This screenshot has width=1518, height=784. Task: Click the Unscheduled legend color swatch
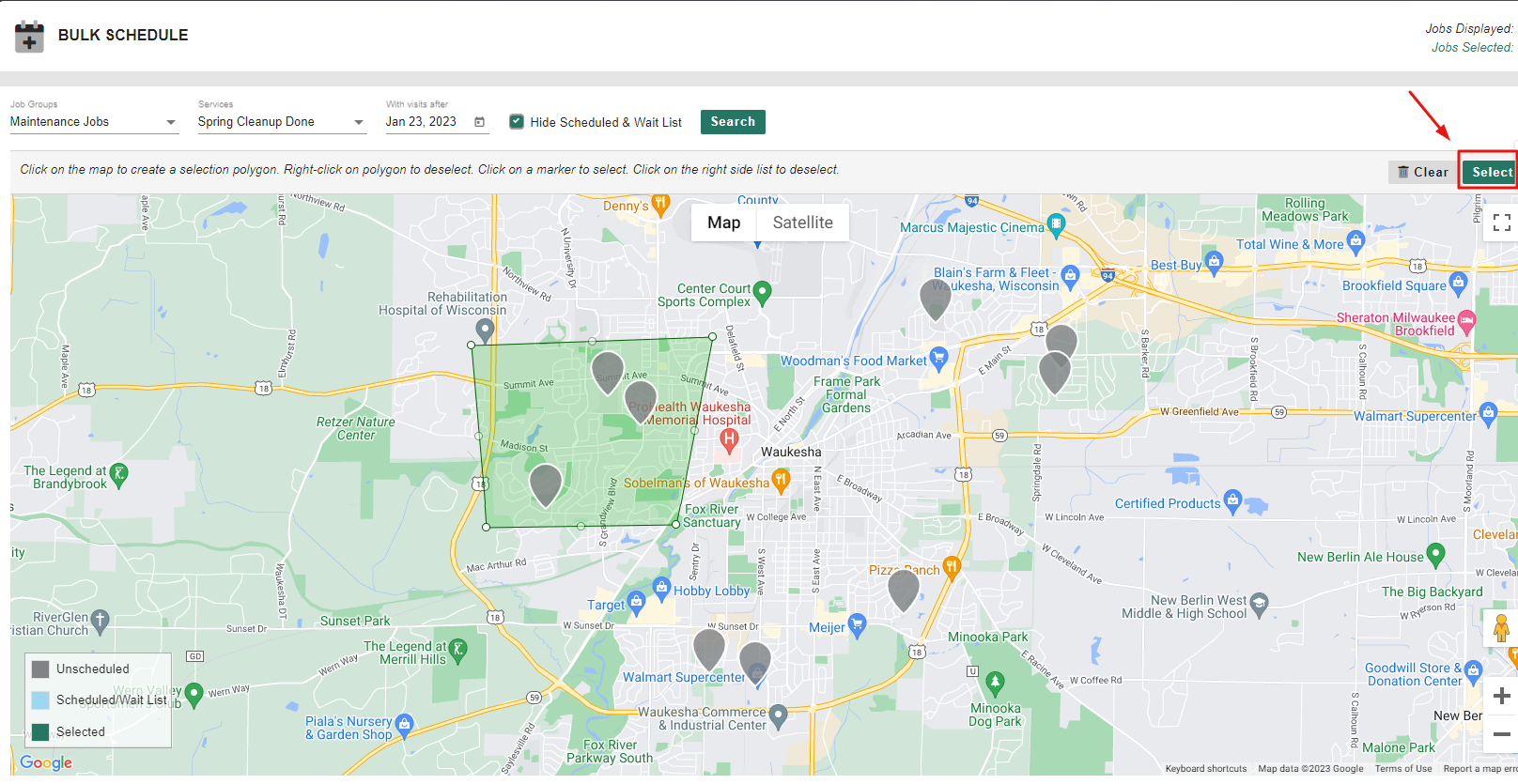point(40,669)
